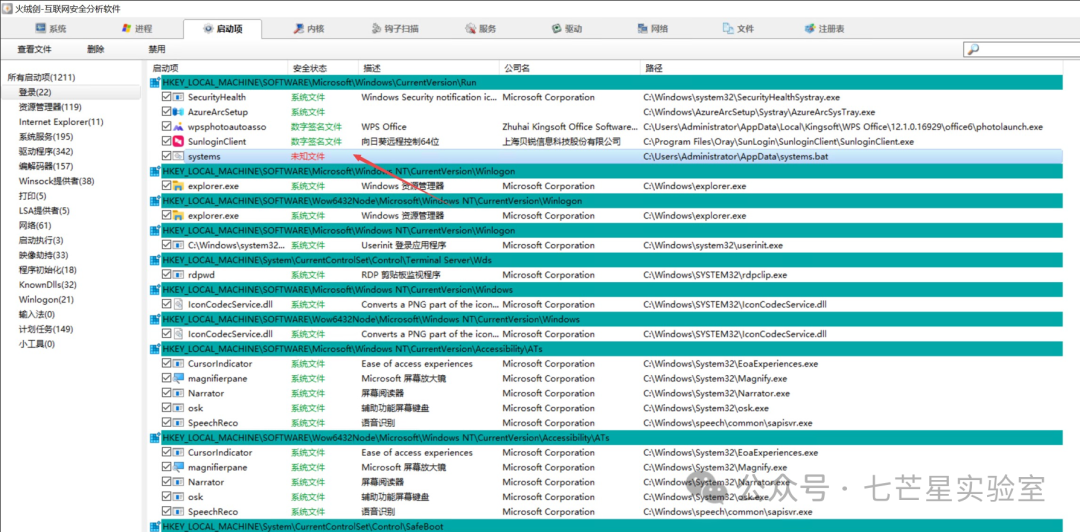Screen dimensions: 1080x532
Task: Click the 查看文件 button
Action: (34, 50)
